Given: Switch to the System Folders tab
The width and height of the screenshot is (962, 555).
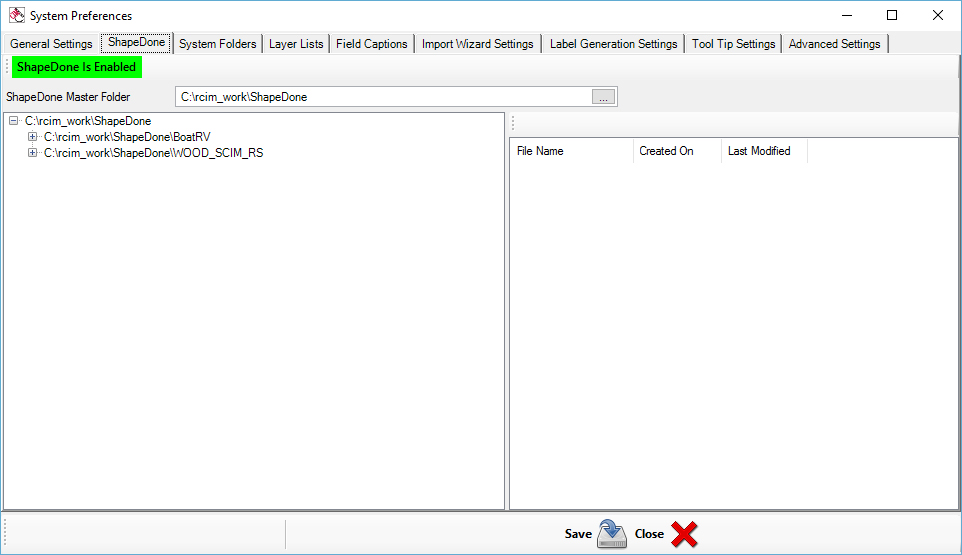Looking at the screenshot, I should 217,44.
